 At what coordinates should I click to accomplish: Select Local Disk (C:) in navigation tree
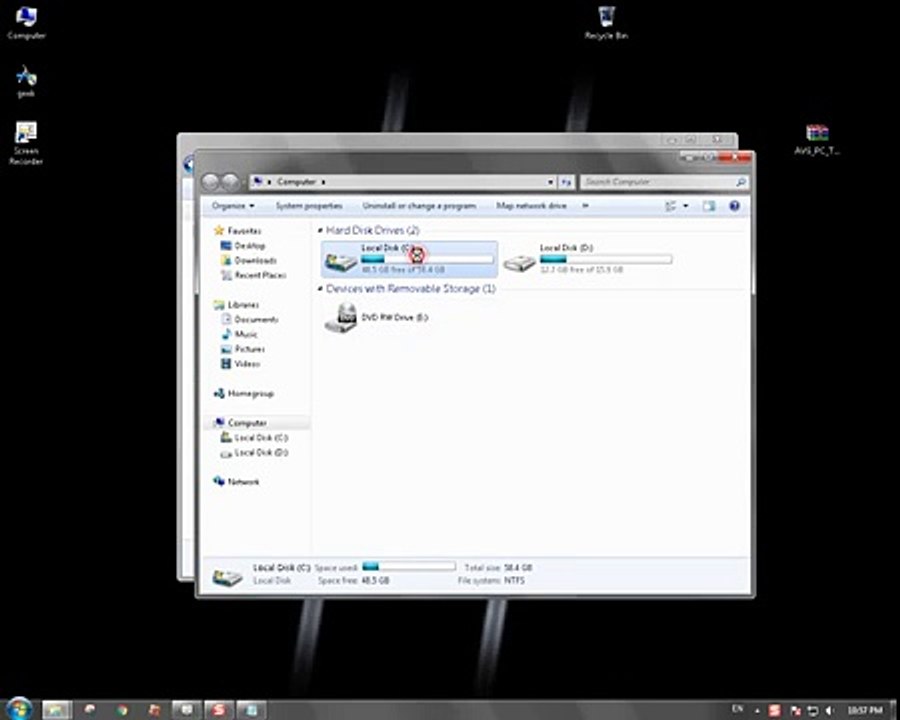pyautogui.click(x=254, y=438)
